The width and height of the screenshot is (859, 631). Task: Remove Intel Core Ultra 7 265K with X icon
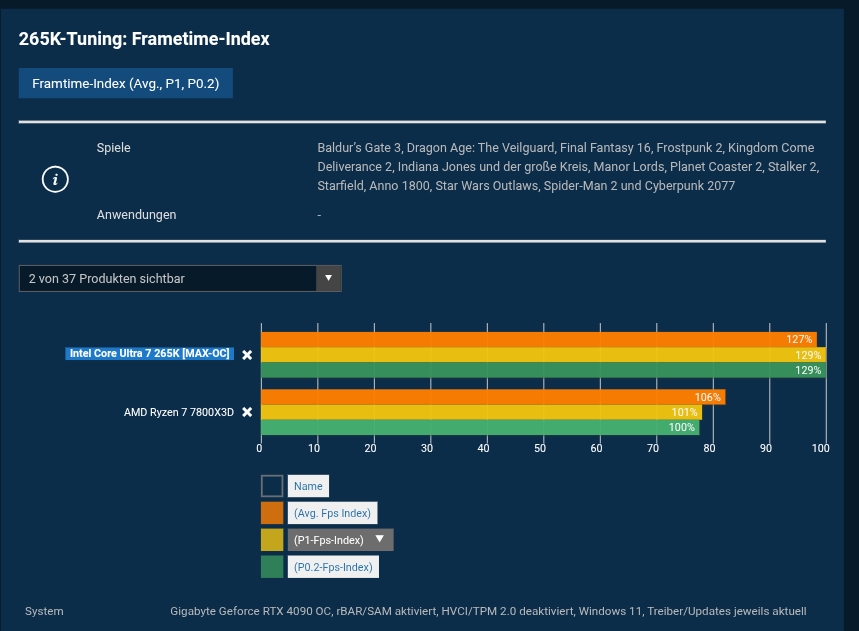click(x=247, y=355)
